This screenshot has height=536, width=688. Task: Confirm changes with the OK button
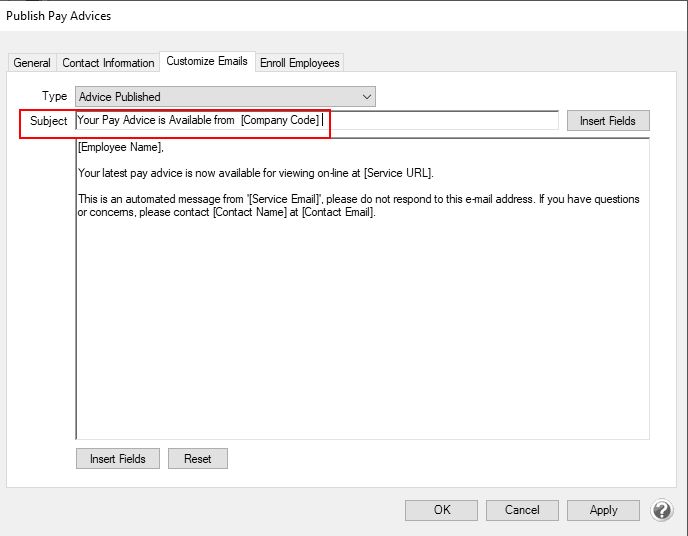click(442, 510)
